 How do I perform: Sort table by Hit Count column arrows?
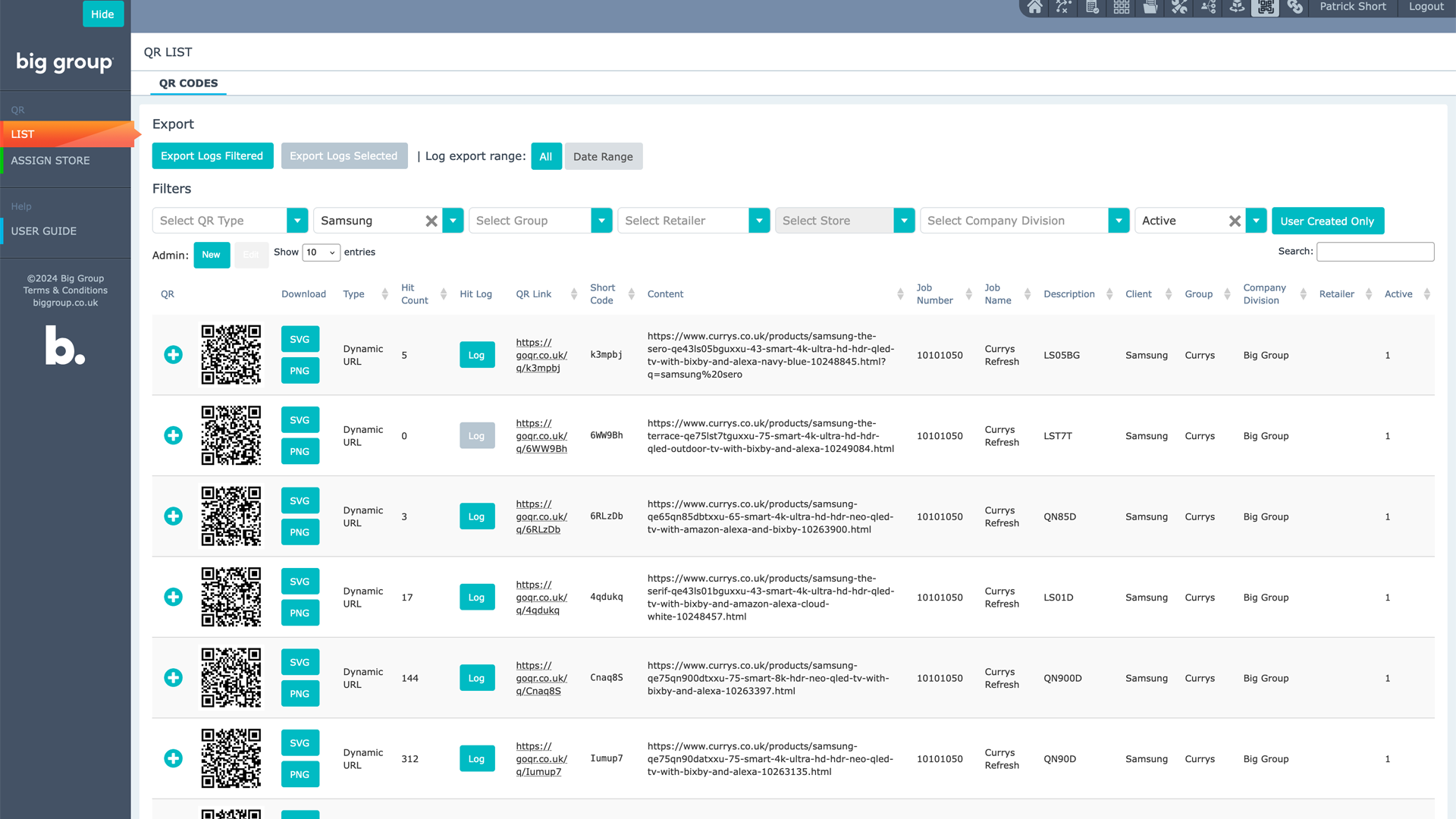pyautogui.click(x=444, y=294)
